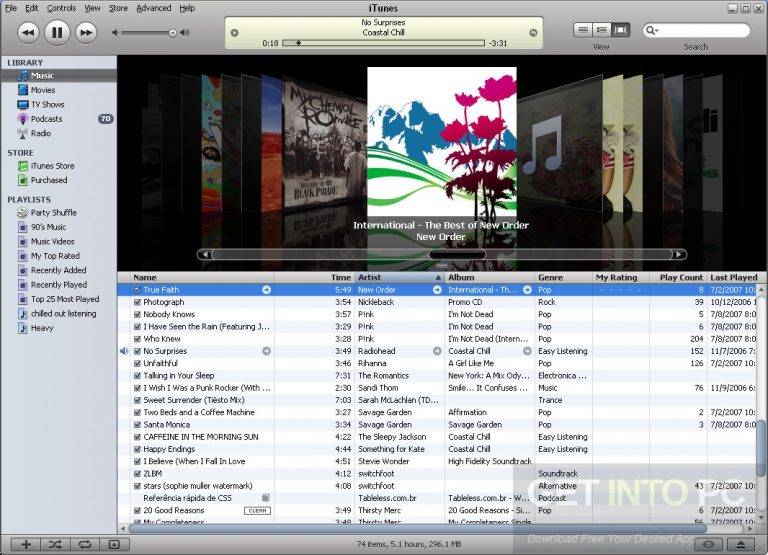
Task: Click add playlist plus button
Action: click(x=25, y=544)
